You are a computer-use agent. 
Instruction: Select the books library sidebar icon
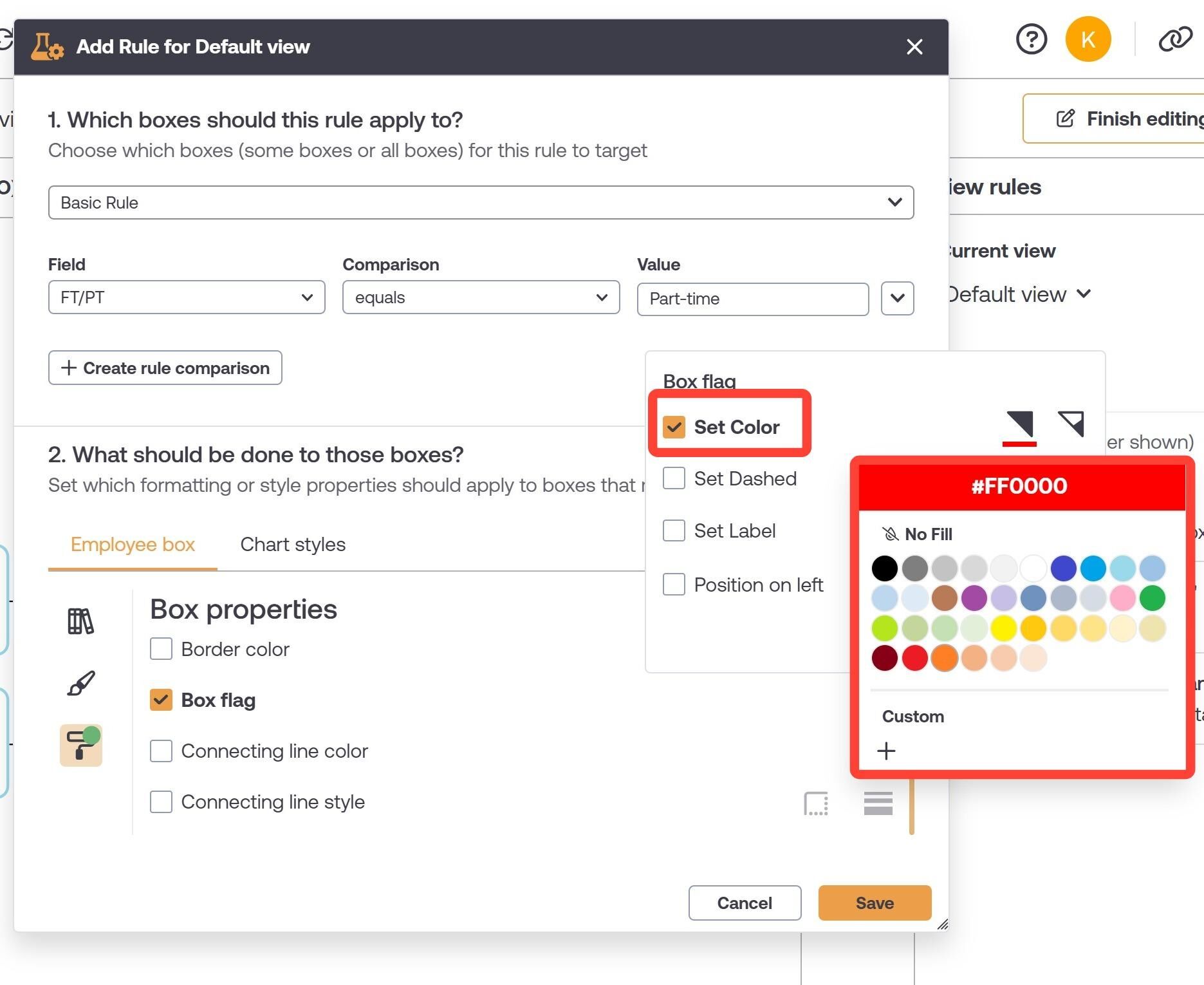(80, 621)
